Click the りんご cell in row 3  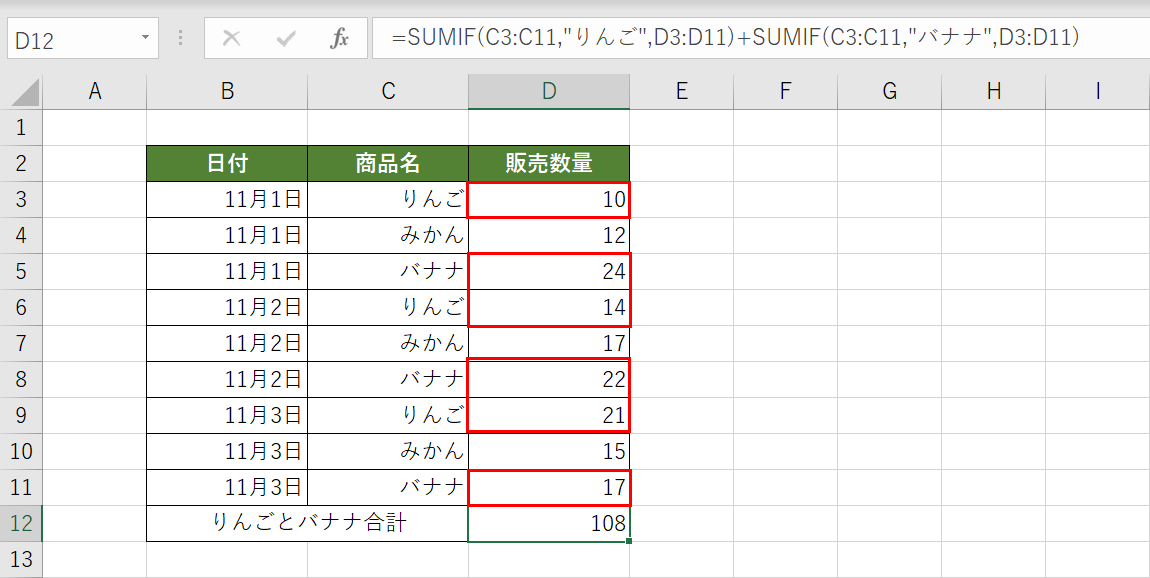coord(387,199)
